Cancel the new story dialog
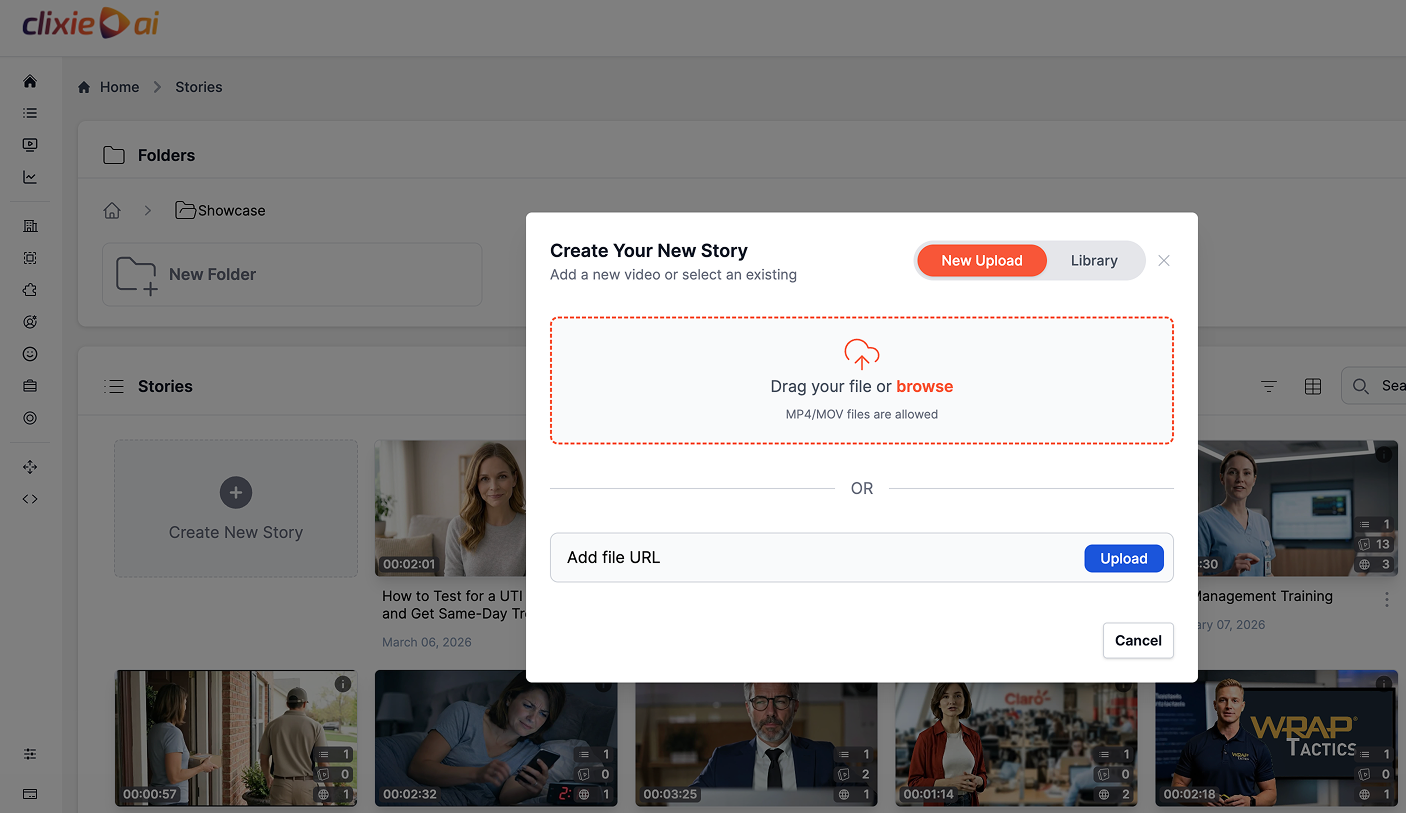 coord(1138,641)
